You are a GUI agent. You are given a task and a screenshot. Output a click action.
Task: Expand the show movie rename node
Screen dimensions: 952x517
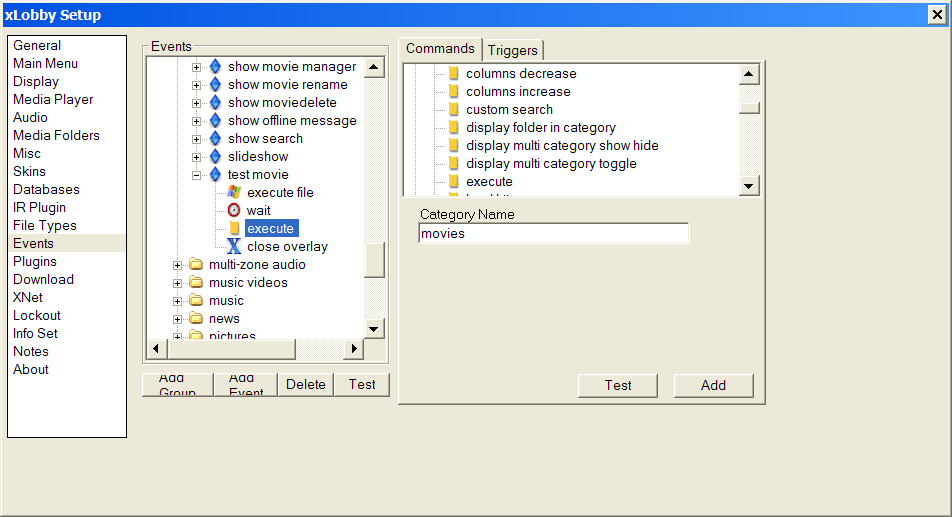coord(196,86)
